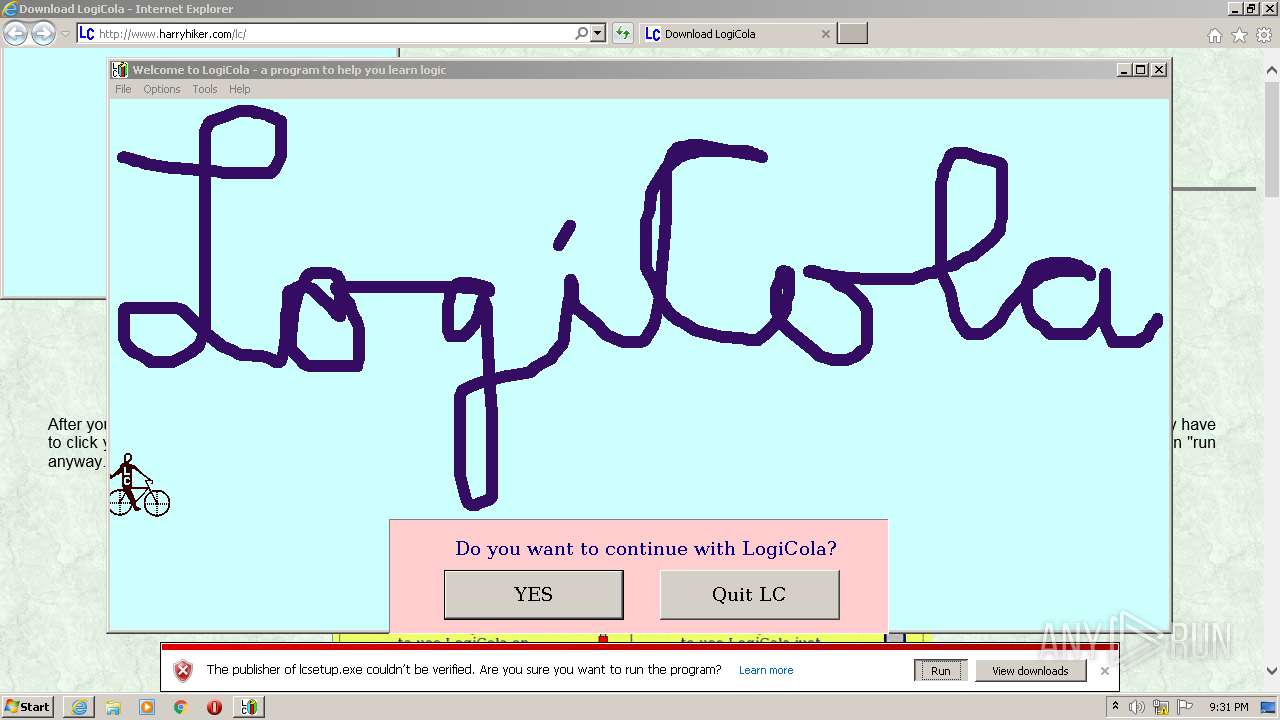The image size is (1280, 720).
Task: Click the Internet Explorer icon in title bar
Action: tap(9, 9)
